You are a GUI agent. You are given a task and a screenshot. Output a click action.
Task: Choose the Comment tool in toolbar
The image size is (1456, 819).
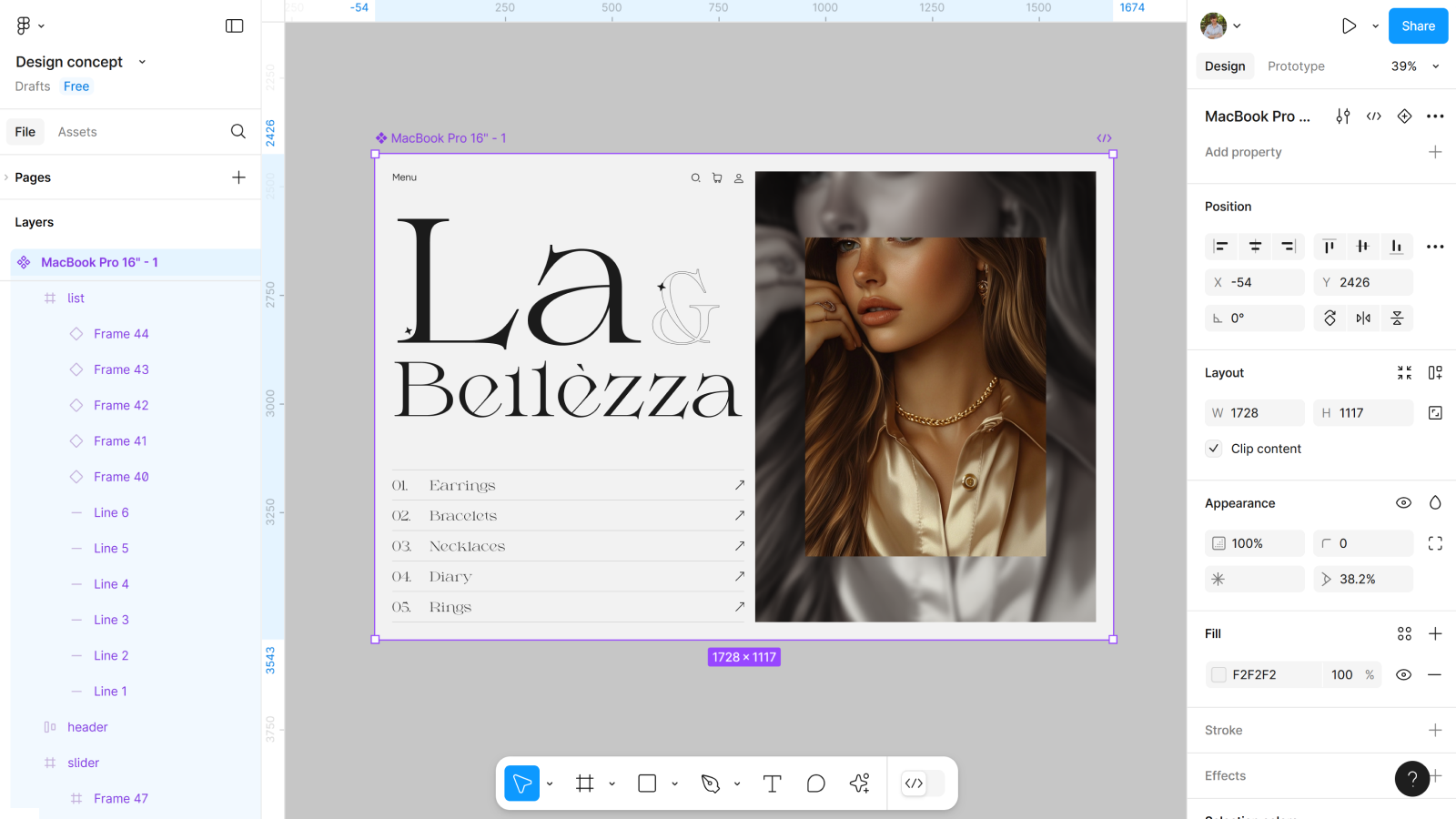click(x=815, y=784)
